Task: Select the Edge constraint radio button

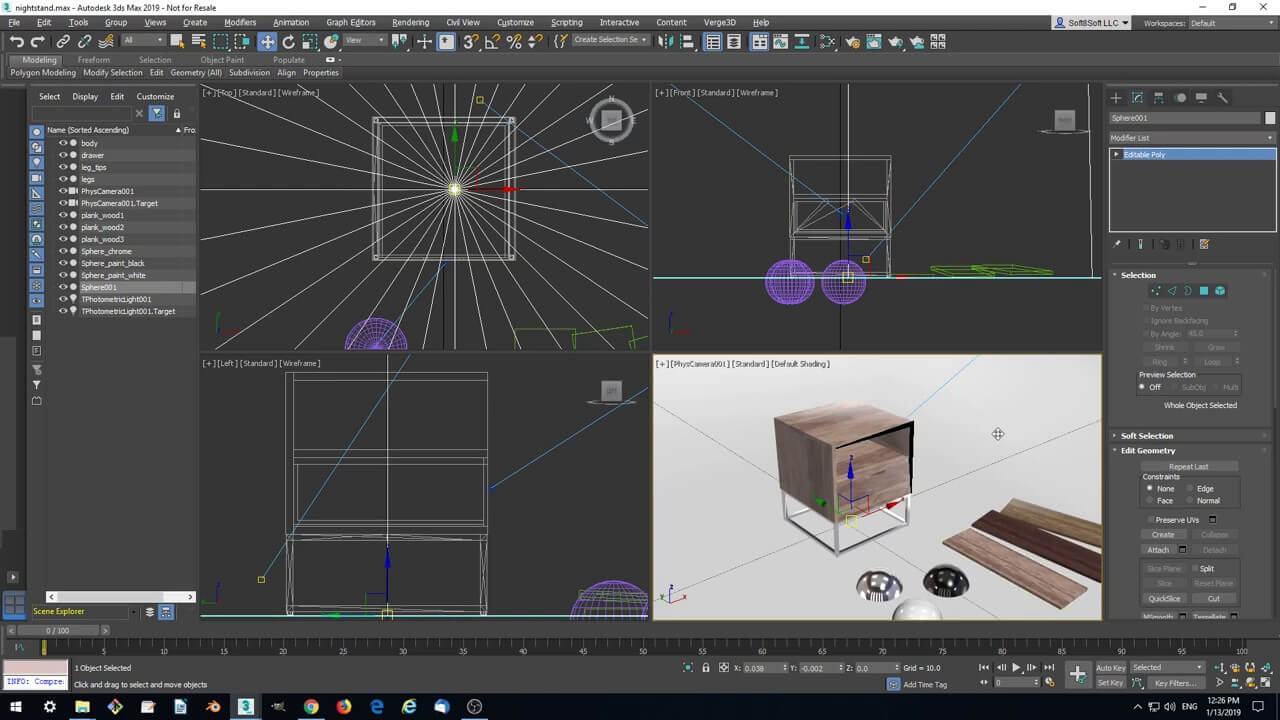Action: tap(1190, 488)
